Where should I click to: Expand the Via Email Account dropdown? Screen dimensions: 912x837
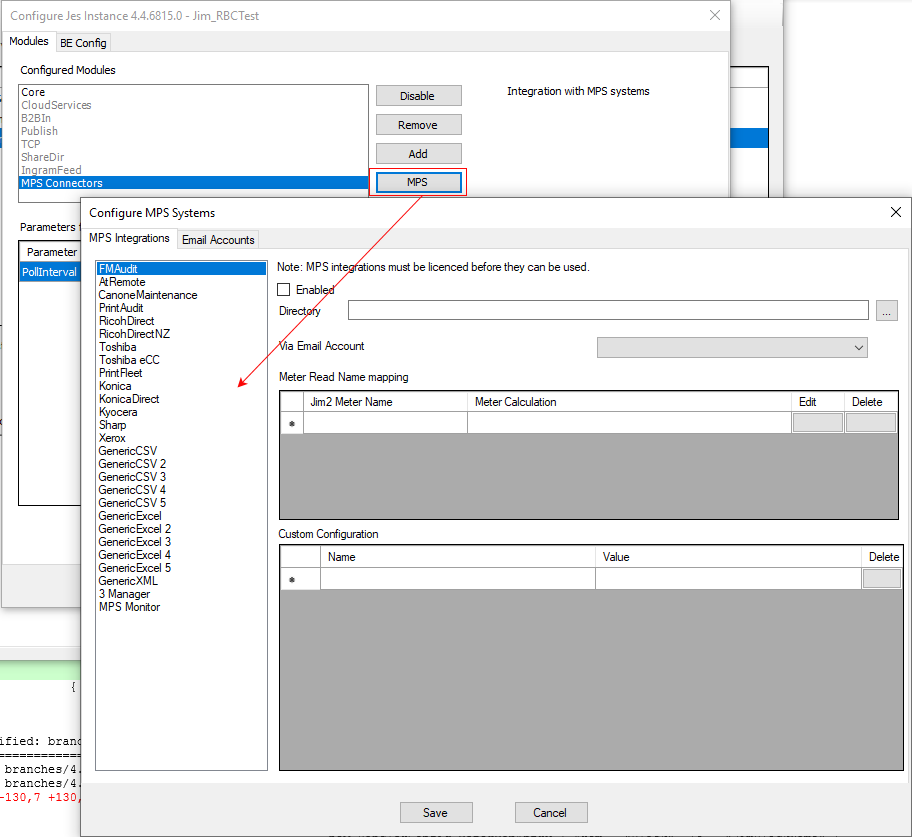point(858,347)
